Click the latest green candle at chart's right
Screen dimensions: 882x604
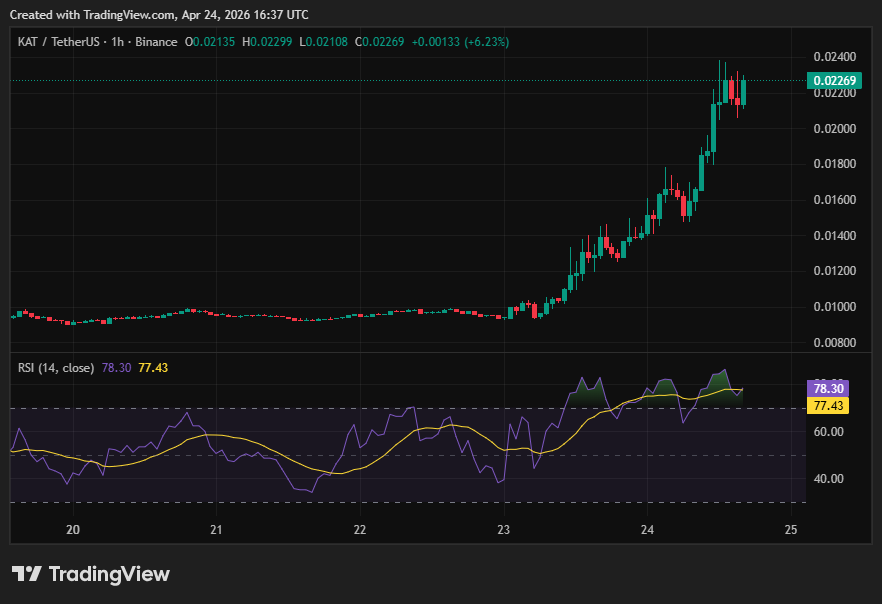pos(743,92)
